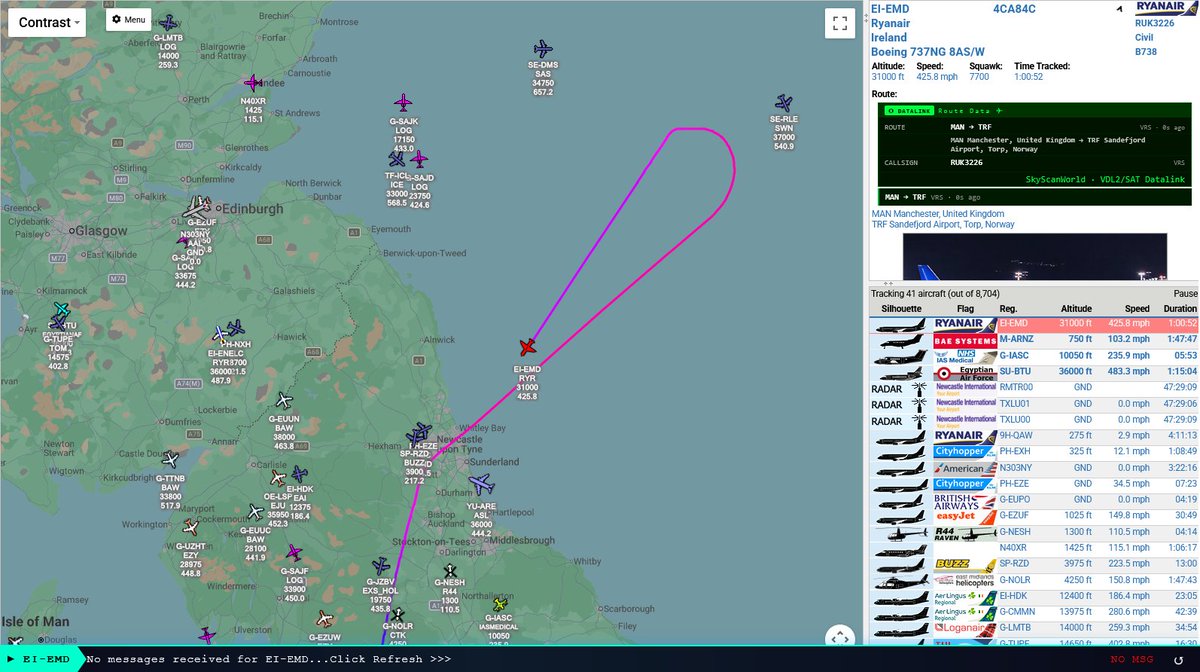Select the SP-RZD Buzz row

(1034, 564)
